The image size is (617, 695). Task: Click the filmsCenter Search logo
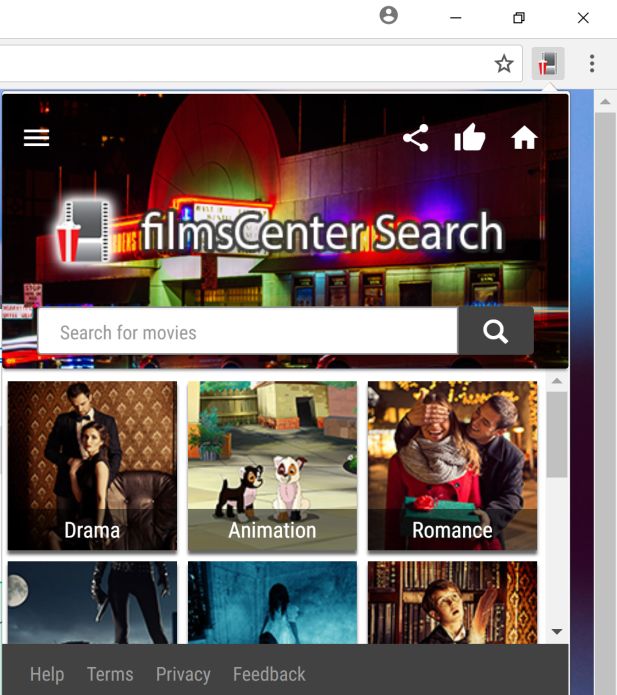pos(280,232)
